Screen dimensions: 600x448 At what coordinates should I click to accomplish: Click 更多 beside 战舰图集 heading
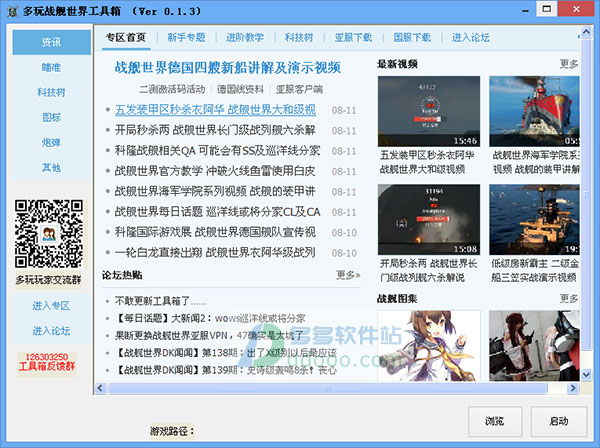tap(569, 298)
